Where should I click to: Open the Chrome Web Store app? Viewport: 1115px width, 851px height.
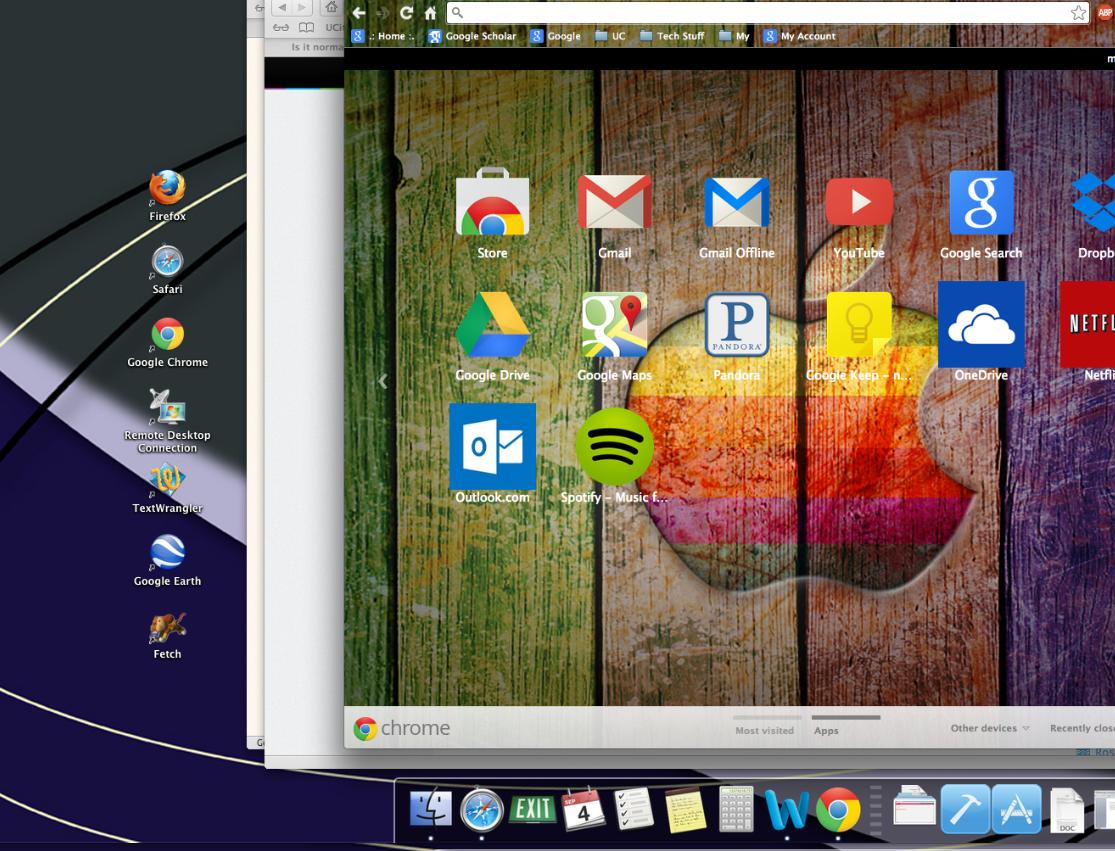[x=492, y=203]
